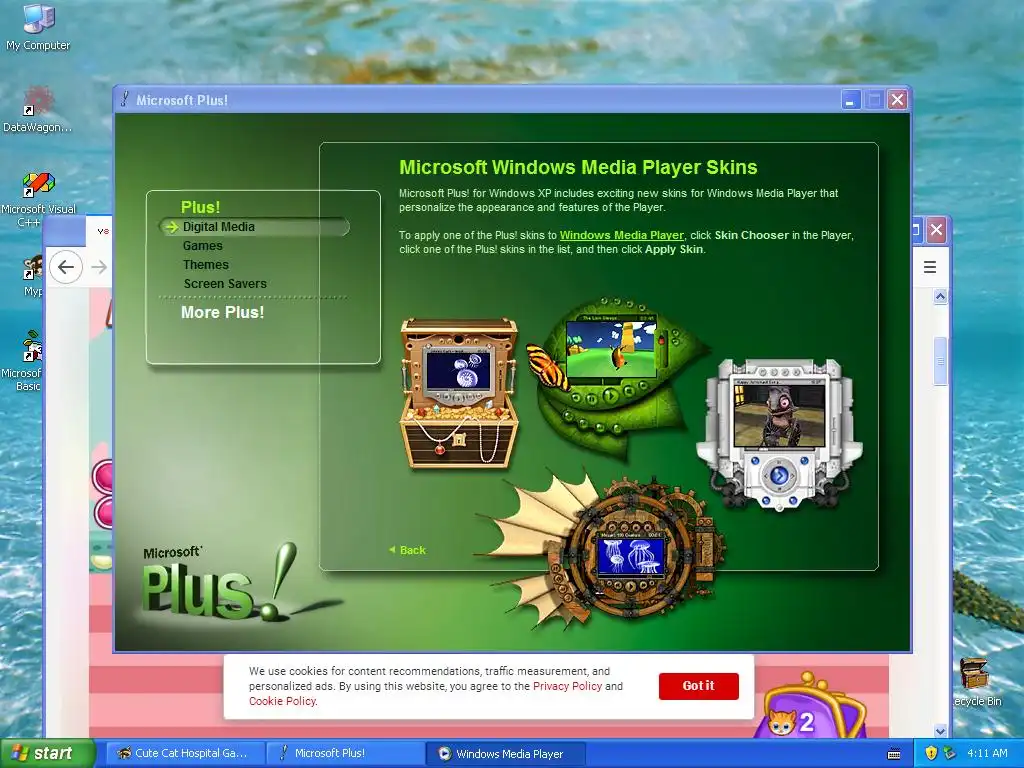Open the Privacy Policy link
Screen dimensions: 1024x768
tap(568, 686)
